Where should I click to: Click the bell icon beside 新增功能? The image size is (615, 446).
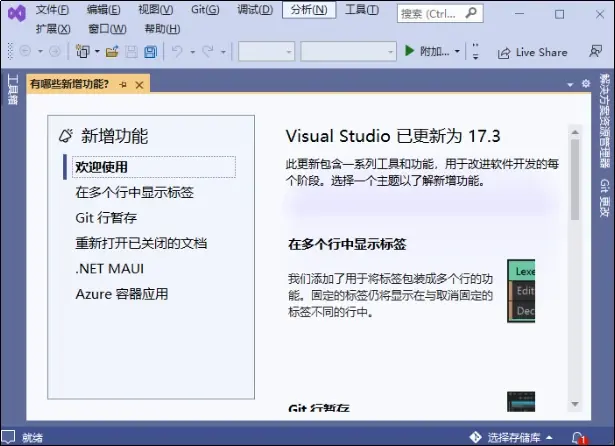66,136
